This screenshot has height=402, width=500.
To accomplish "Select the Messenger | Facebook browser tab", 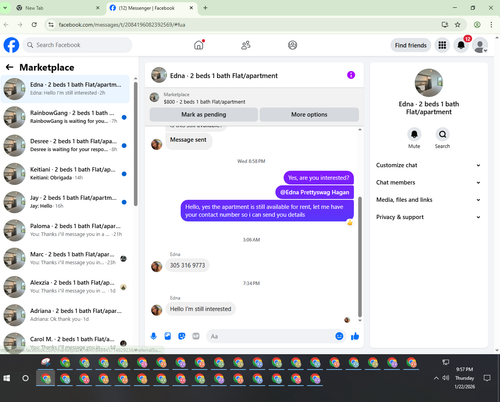I will [152, 8].
